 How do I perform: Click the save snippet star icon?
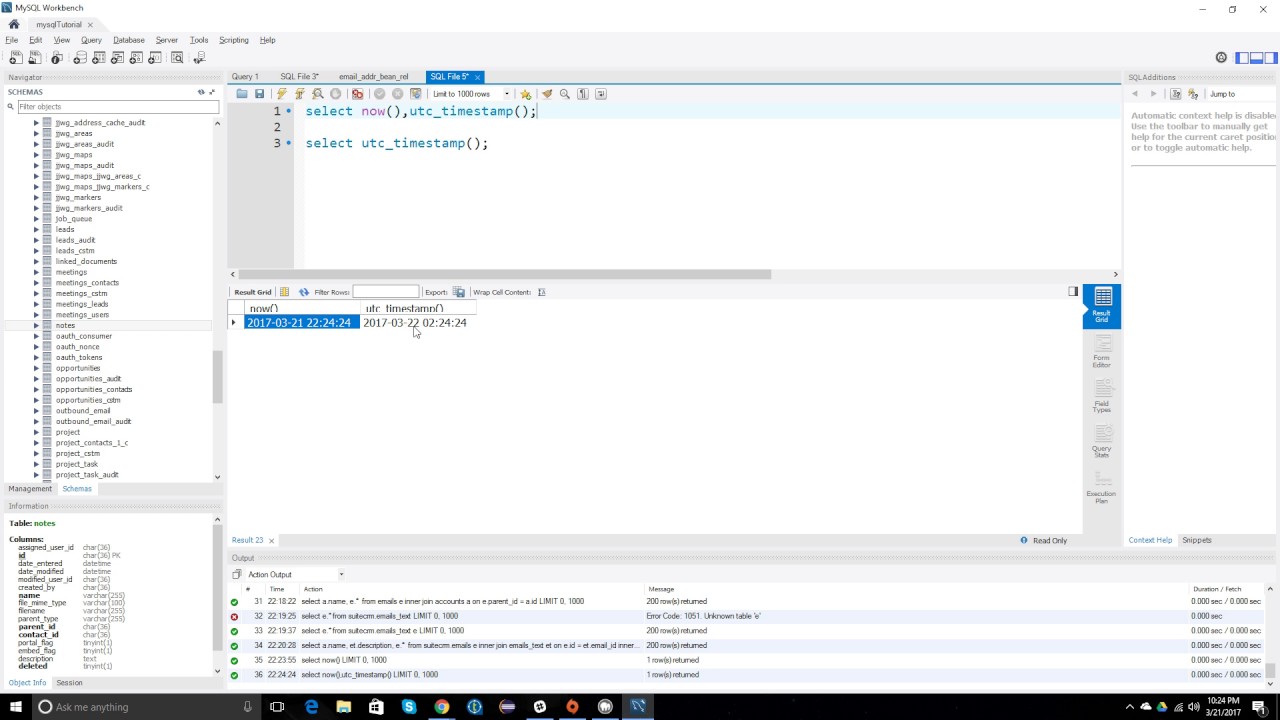coord(525,94)
